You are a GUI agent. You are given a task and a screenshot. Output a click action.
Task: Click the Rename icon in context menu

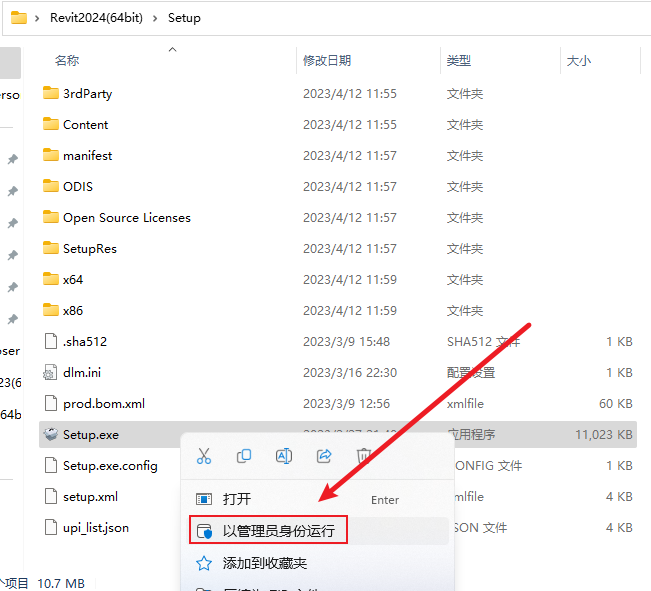[284, 456]
